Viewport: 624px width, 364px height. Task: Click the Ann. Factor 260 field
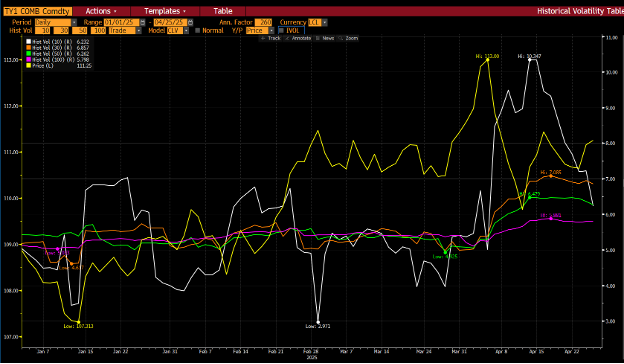(x=263, y=23)
